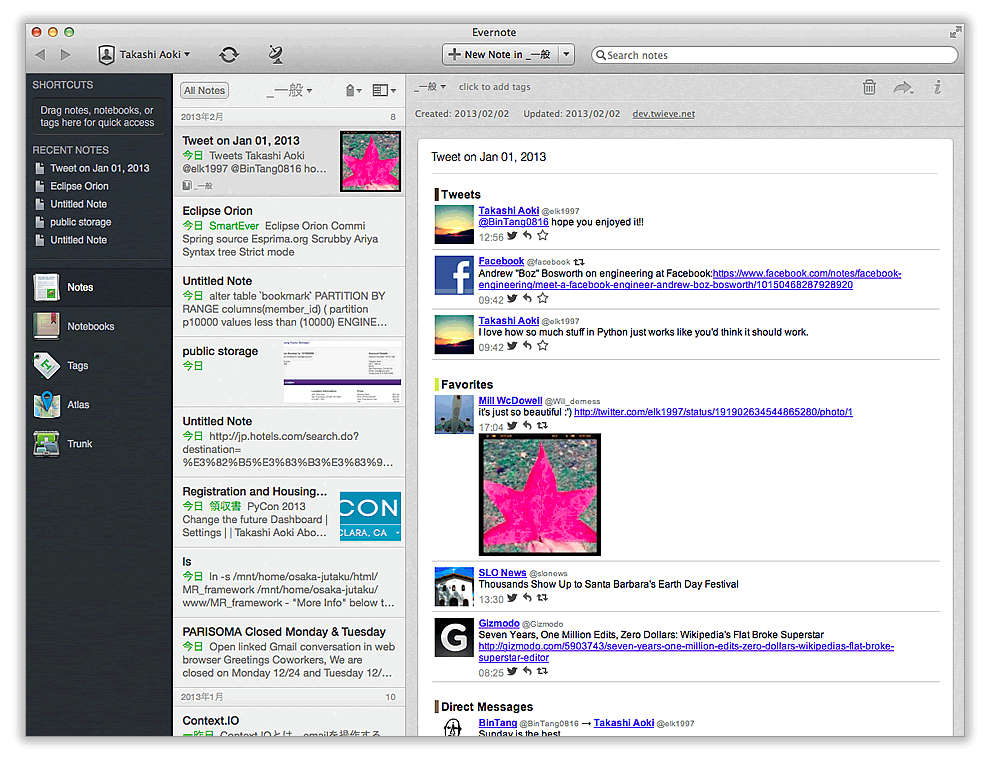Open the BinTang link in Direct Messages
Viewport: 988px width, 770px height.
(x=498, y=723)
